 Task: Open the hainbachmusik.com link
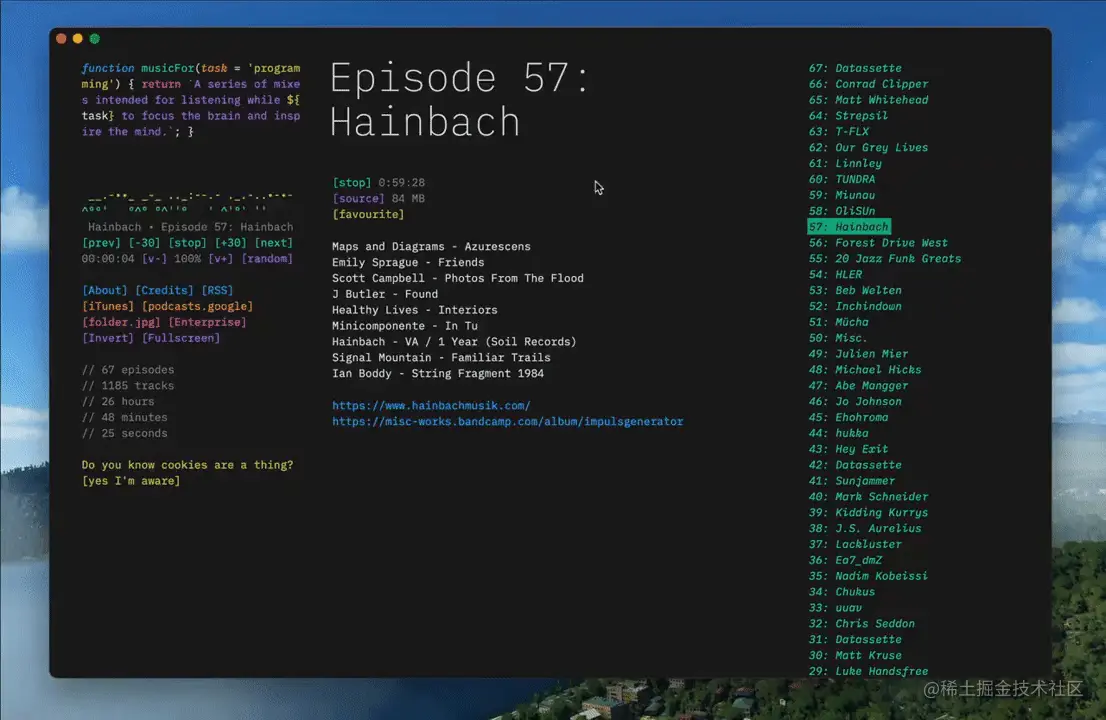tap(431, 405)
